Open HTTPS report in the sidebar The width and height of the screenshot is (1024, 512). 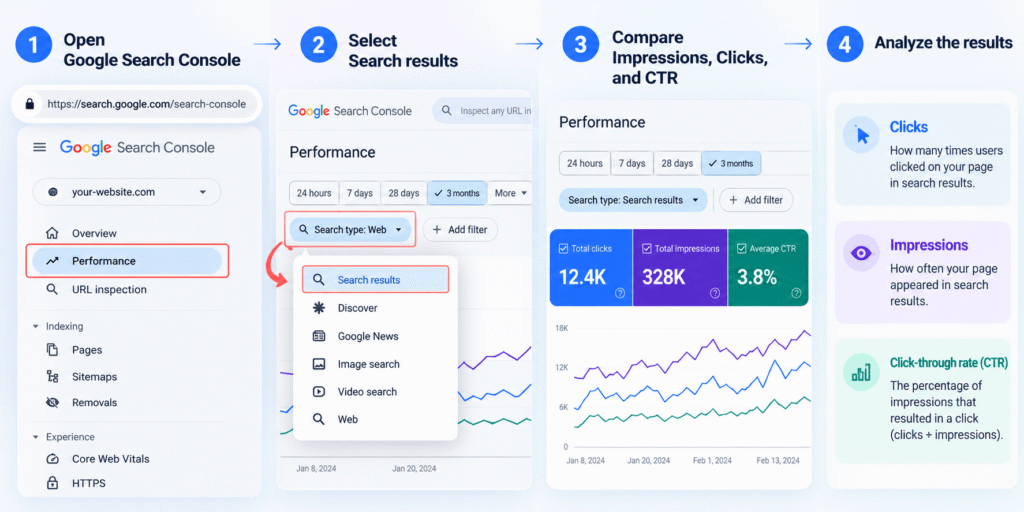88,483
